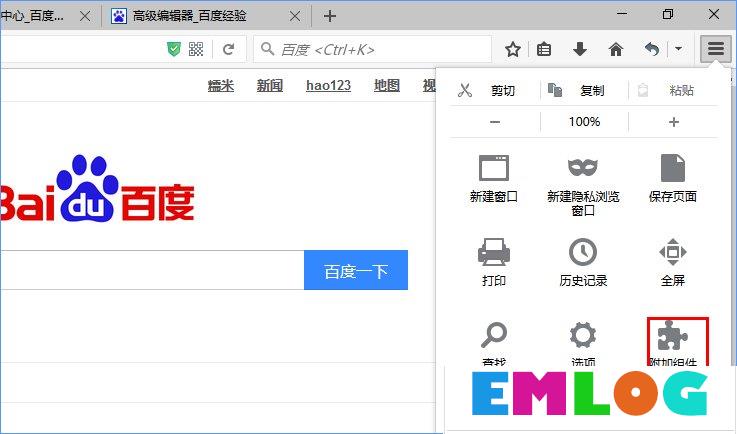Viewport: 737px width, 434px height.
Task: Show bookmarks list icon in toolbar
Action: point(544,49)
